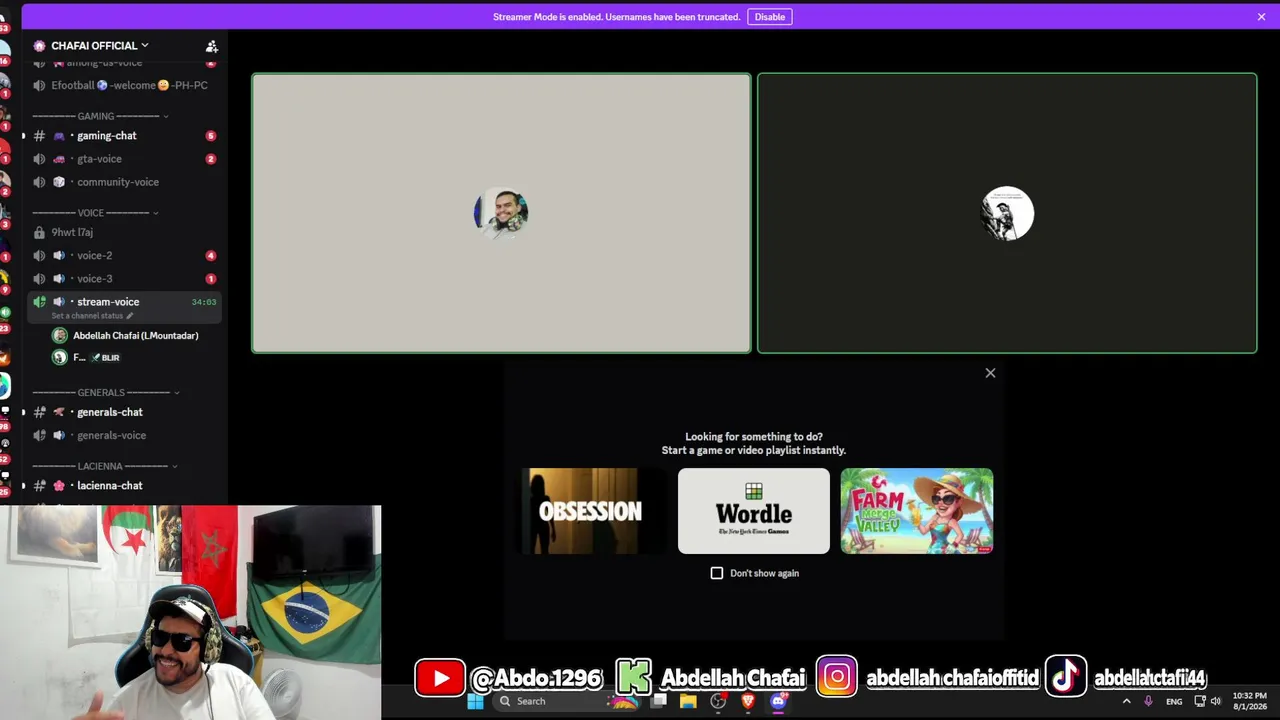This screenshot has width=1280, height=720.
Task: Click the 34:03 timer on stream-voice
Action: 204,302
